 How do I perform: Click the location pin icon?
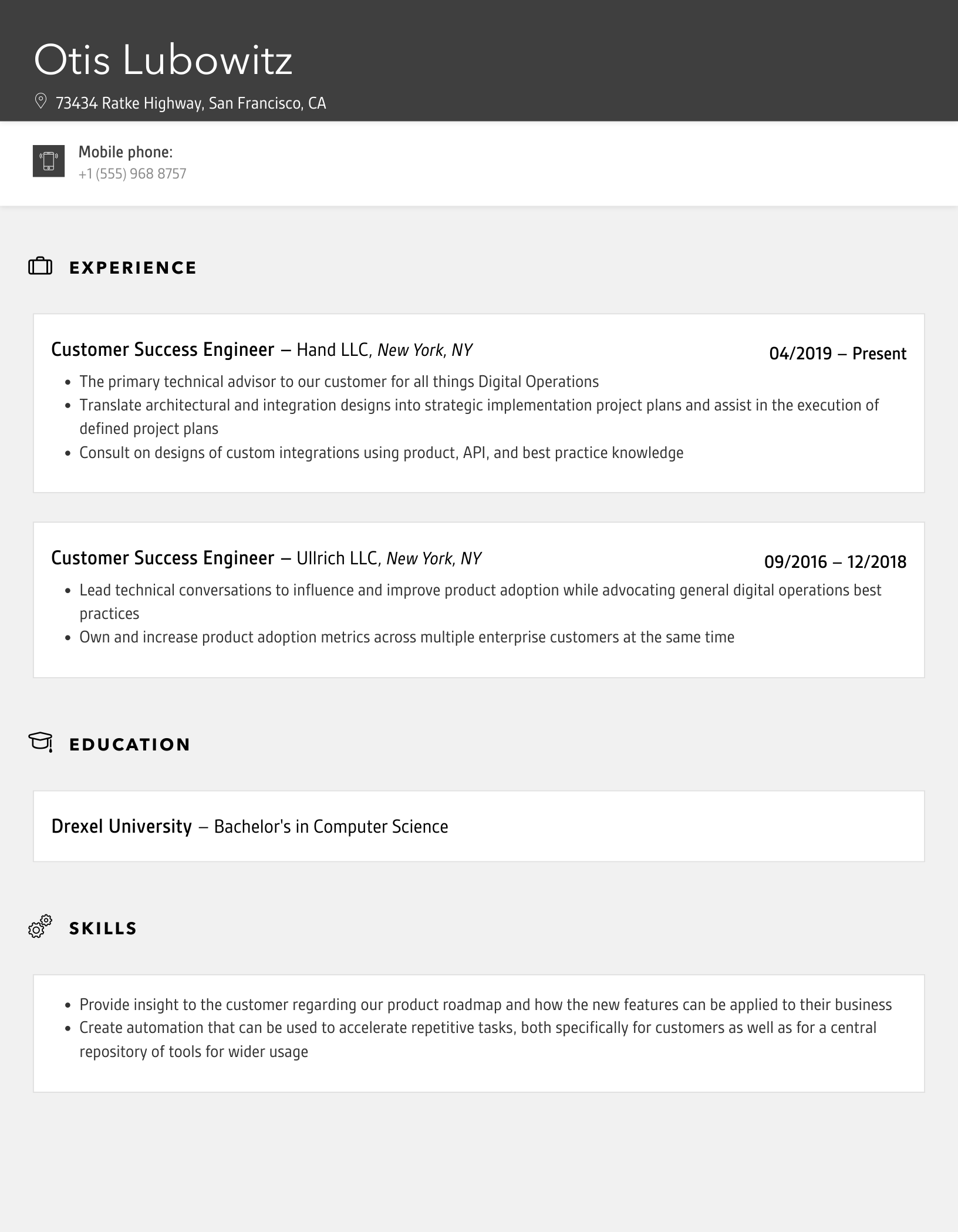[x=41, y=102]
